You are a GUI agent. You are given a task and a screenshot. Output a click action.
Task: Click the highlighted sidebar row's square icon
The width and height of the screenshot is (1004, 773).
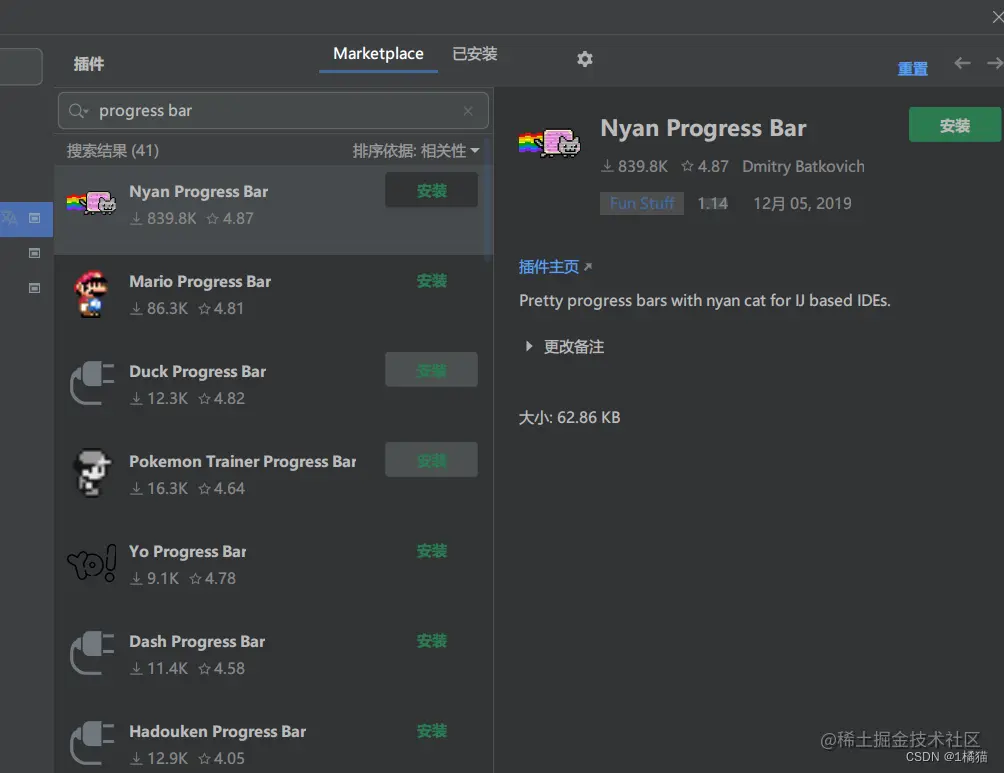[35, 218]
